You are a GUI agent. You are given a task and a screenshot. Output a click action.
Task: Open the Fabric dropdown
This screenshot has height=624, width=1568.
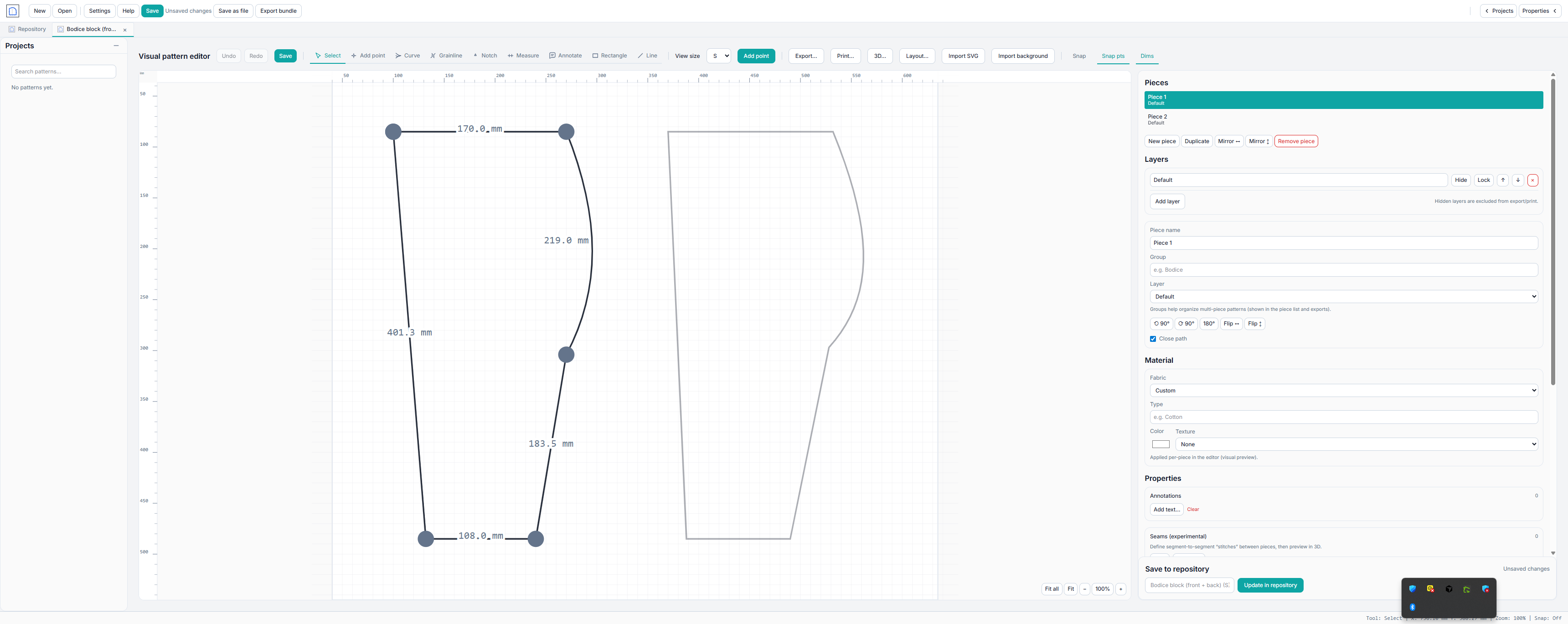pyautogui.click(x=1343, y=390)
